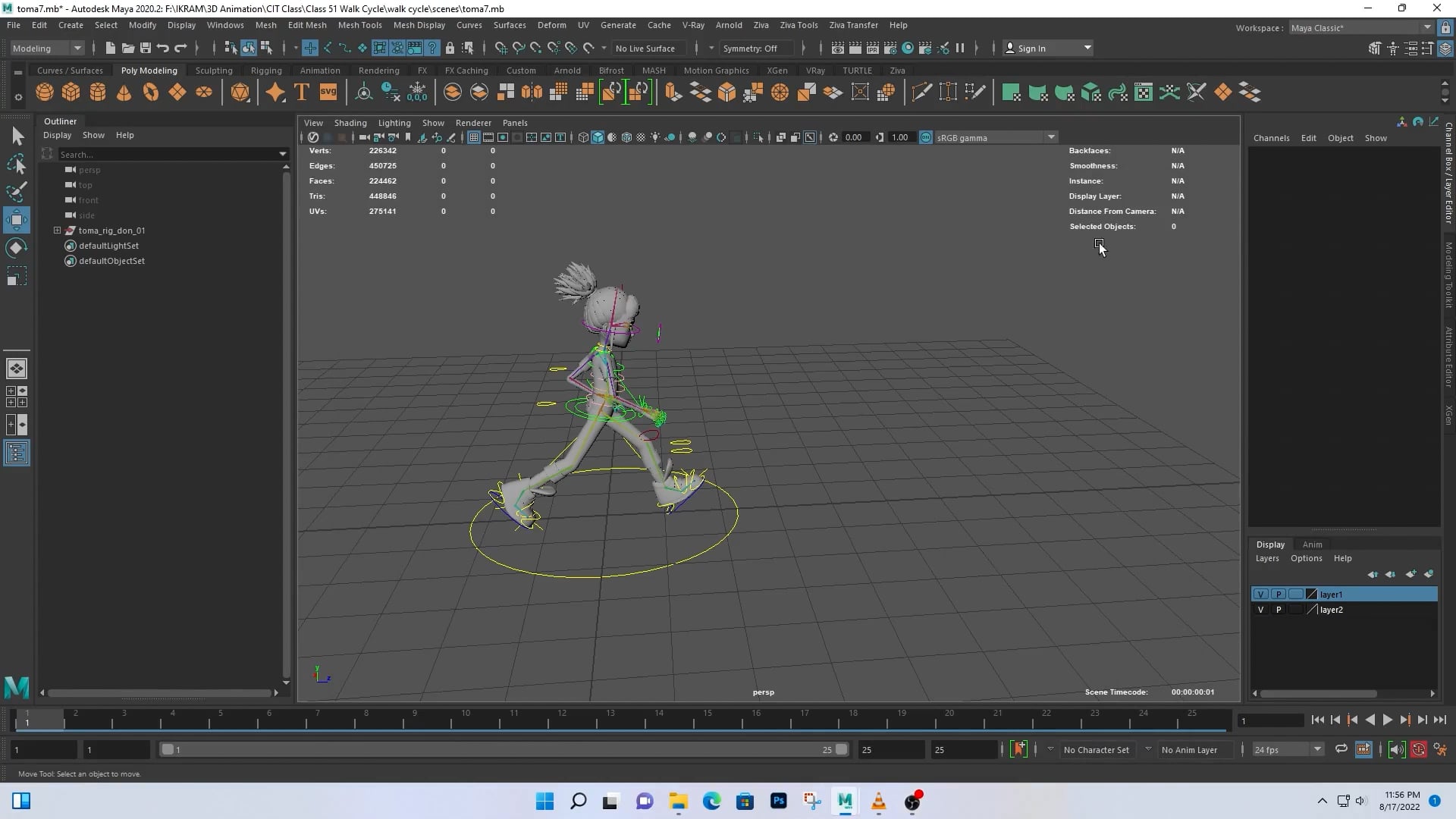The height and width of the screenshot is (819, 1456).
Task: Select the Polygon Sphere shelf icon
Action: point(45,93)
